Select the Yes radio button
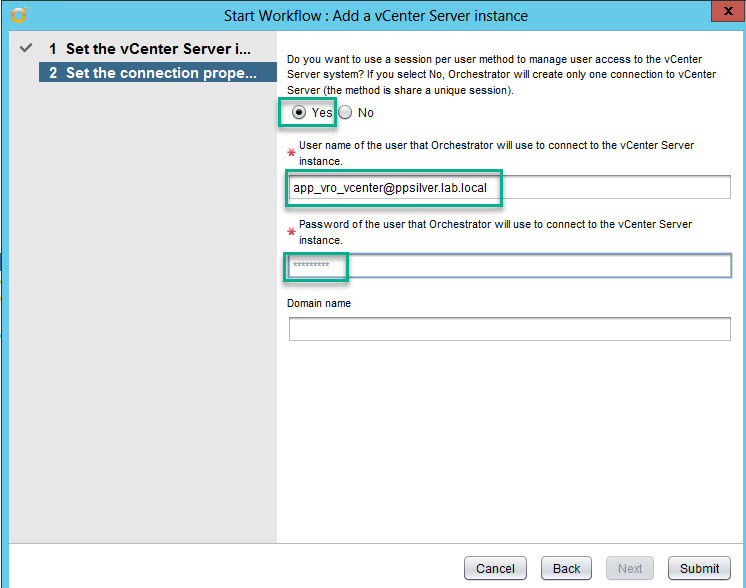The width and height of the screenshot is (746, 588). click(299, 113)
